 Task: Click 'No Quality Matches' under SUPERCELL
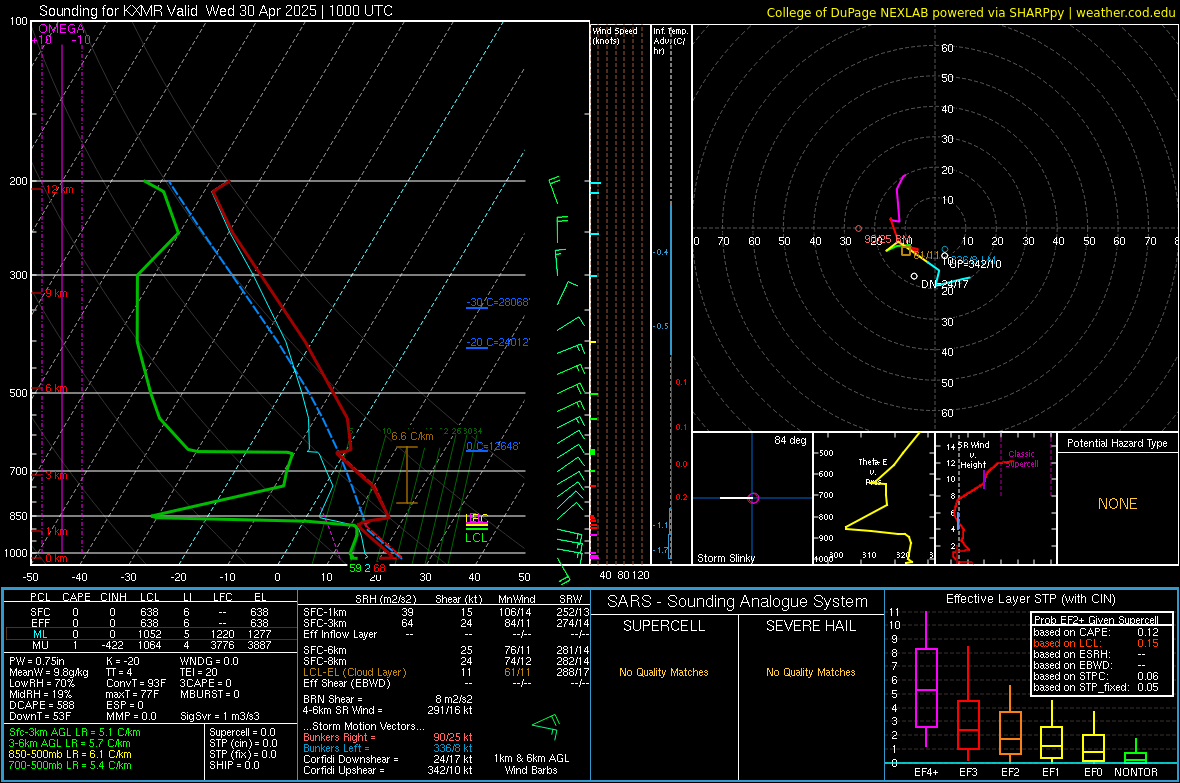click(664, 672)
